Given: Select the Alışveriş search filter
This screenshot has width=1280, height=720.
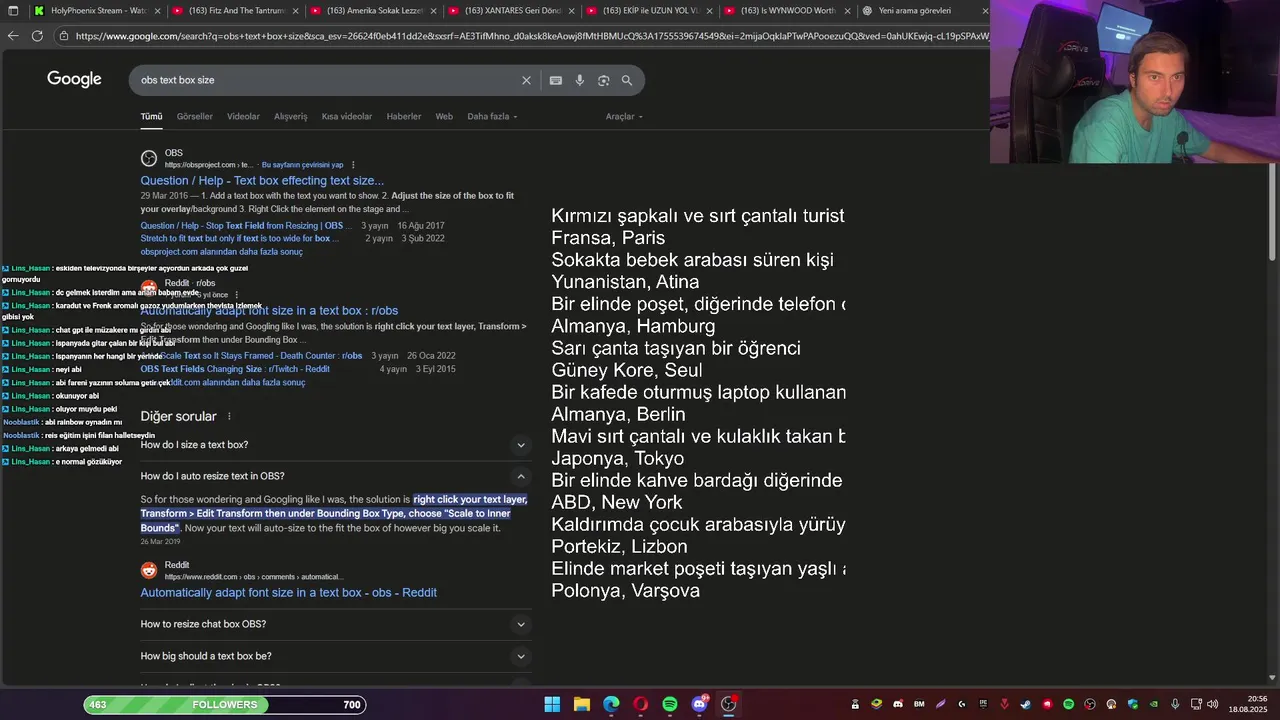Looking at the screenshot, I should point(291,116).
